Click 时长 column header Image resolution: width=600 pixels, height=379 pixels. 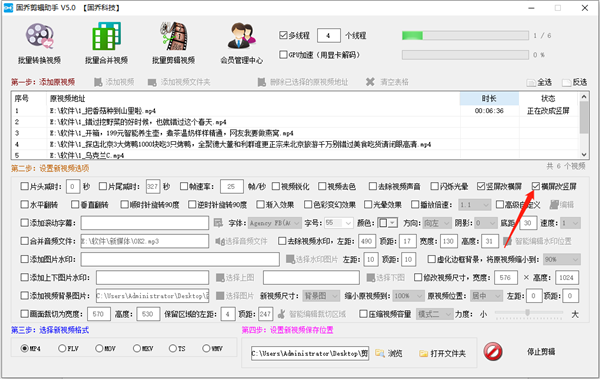click(x=489, y=99)
